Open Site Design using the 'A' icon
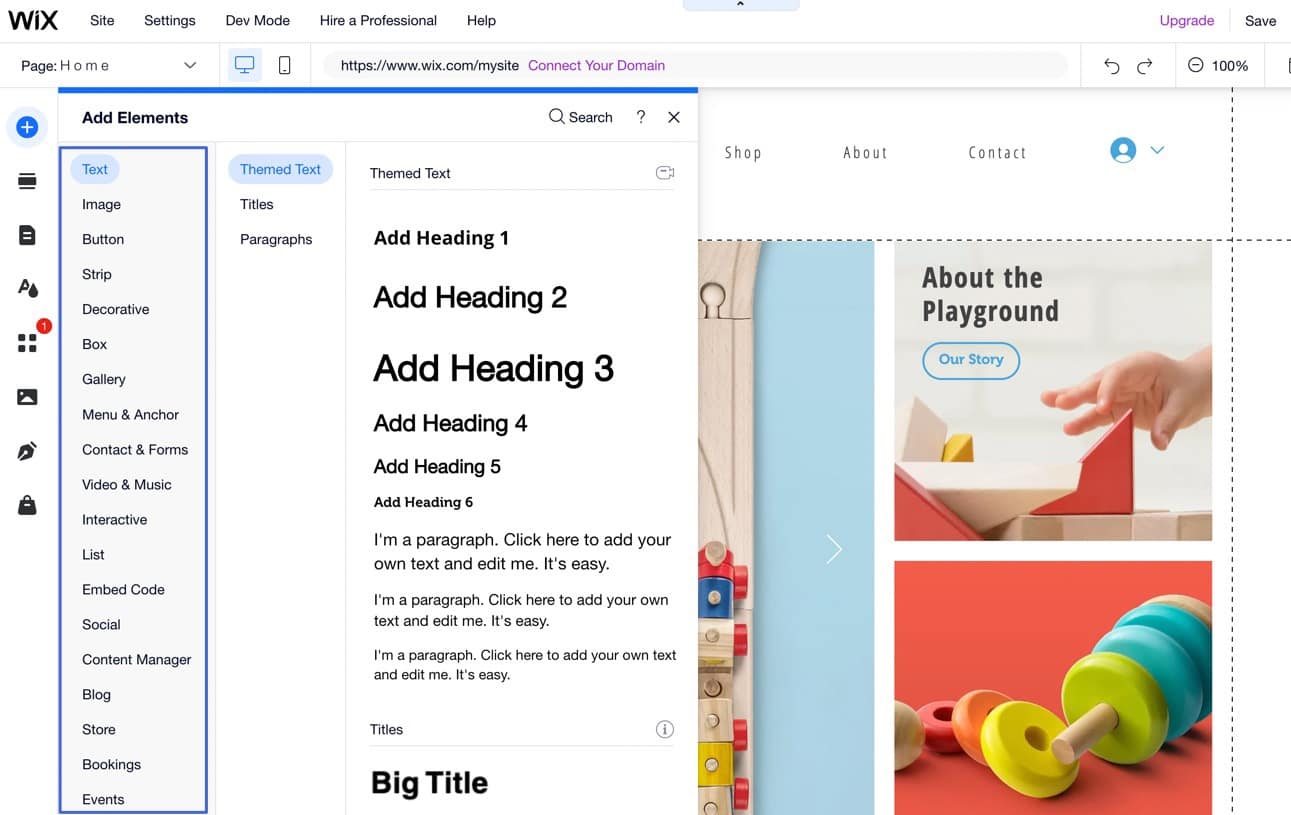This screenshot has height=815, width=1291. pos(27,287)
